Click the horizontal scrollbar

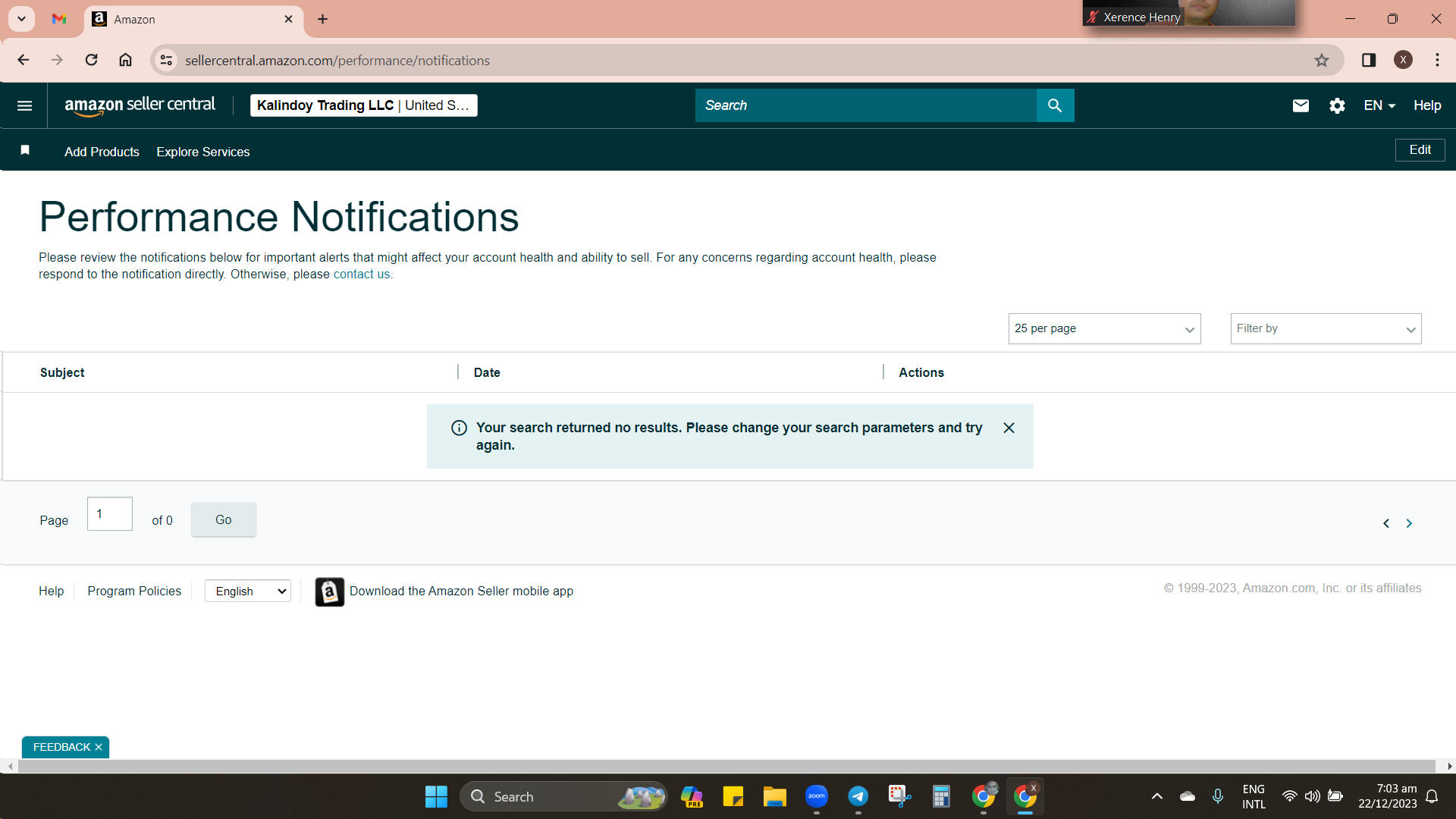click(726, 767)
